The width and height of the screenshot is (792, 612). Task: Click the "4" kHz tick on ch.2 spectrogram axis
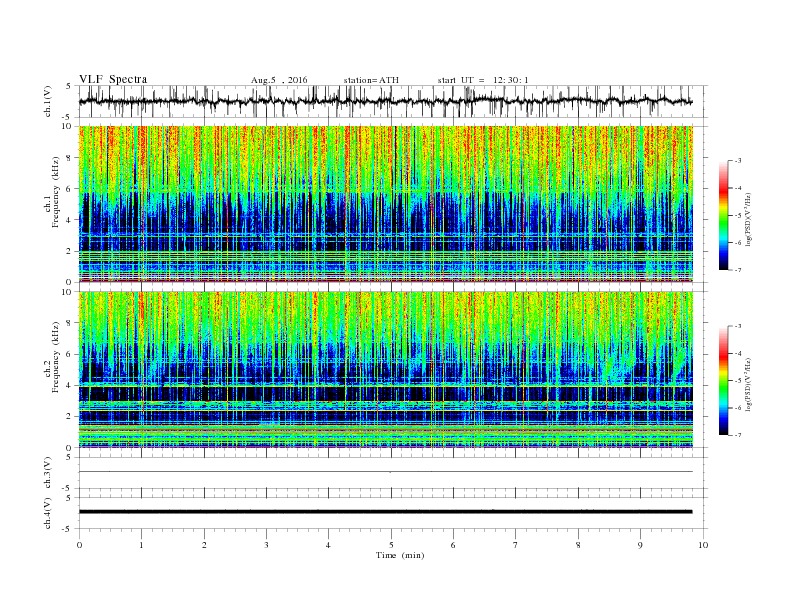coord(70,386)
